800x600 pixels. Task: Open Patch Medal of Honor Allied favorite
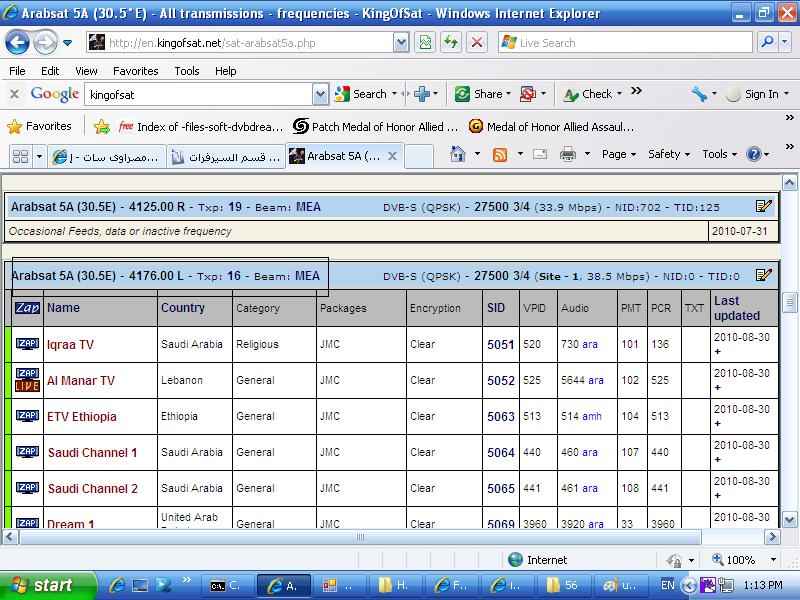(x=376, y=127)
